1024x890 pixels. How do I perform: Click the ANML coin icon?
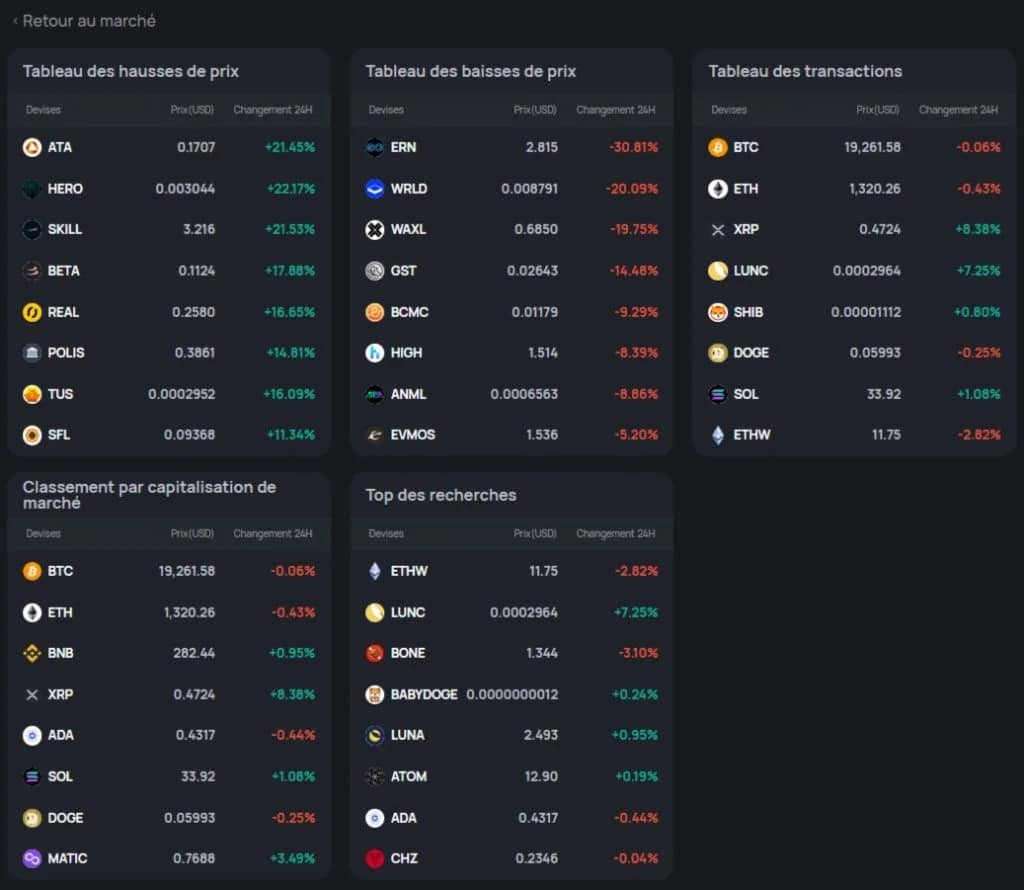[x=375, y=394]
